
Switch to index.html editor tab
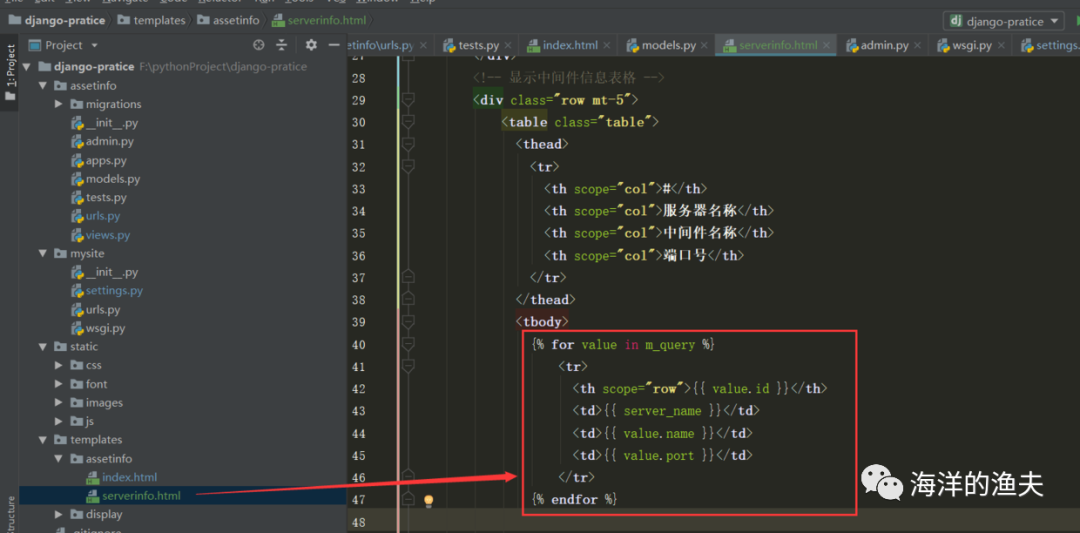click(x=562, y=45)
